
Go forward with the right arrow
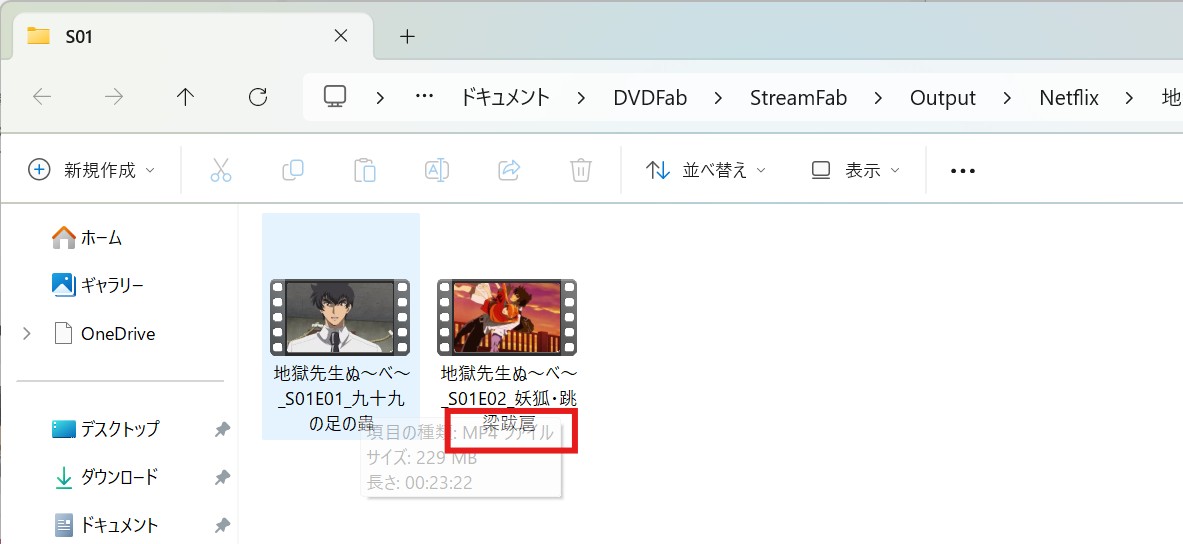pyautogui.click(x=114, y=97)
